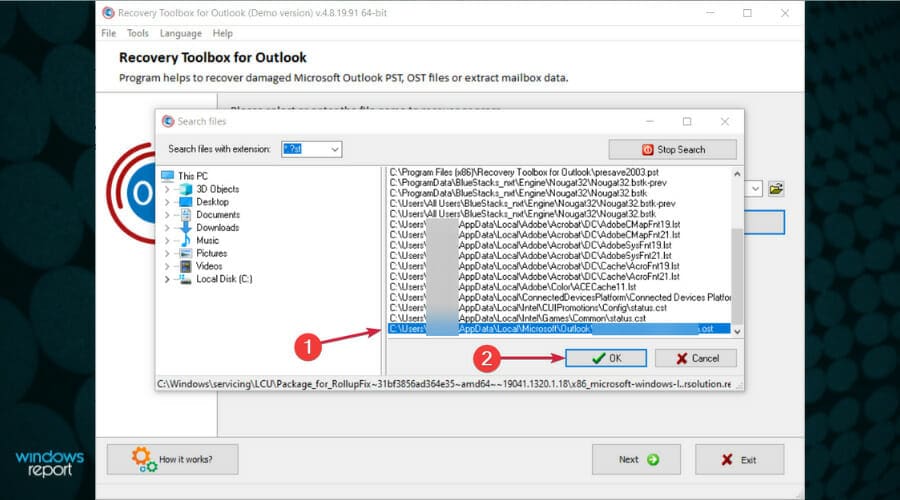This screenshot has width=900, height=500.
Task: Click the Downloads arrow icon
Action: pyautogui.click(x=185, y=228)
